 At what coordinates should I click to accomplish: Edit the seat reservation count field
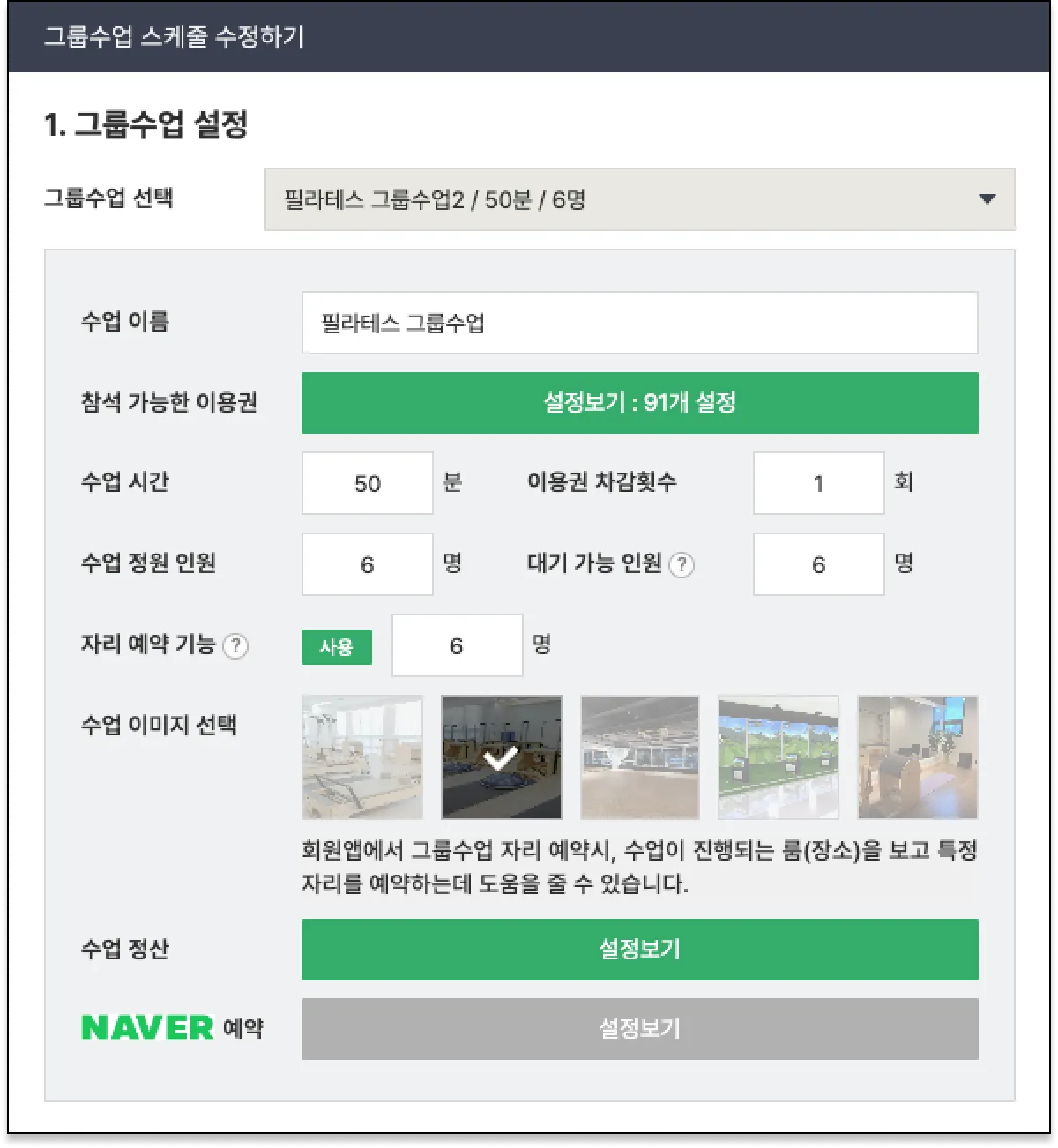458,645
